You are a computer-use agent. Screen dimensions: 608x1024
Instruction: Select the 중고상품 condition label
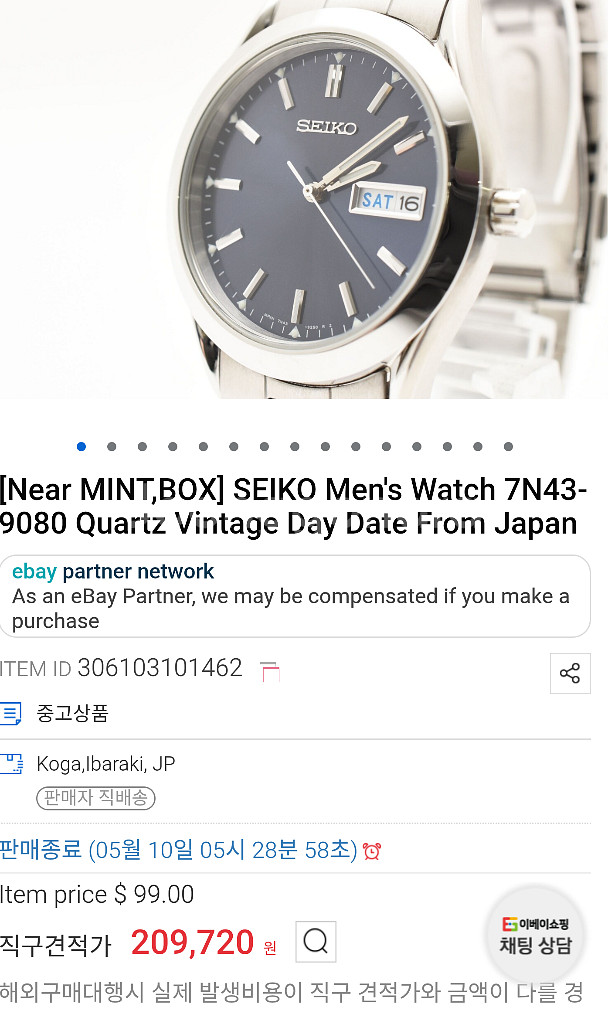point(72,712)
